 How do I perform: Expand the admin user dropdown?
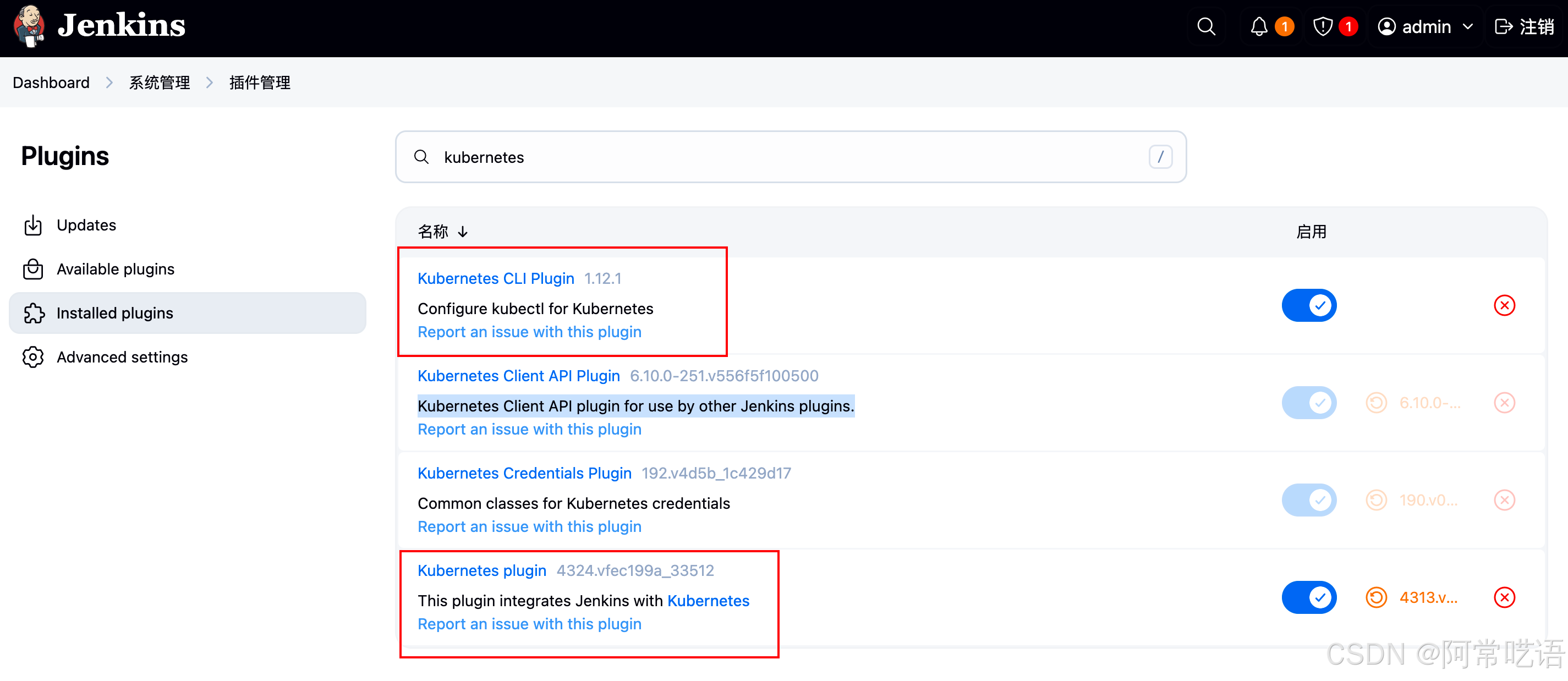[1467, 27]
